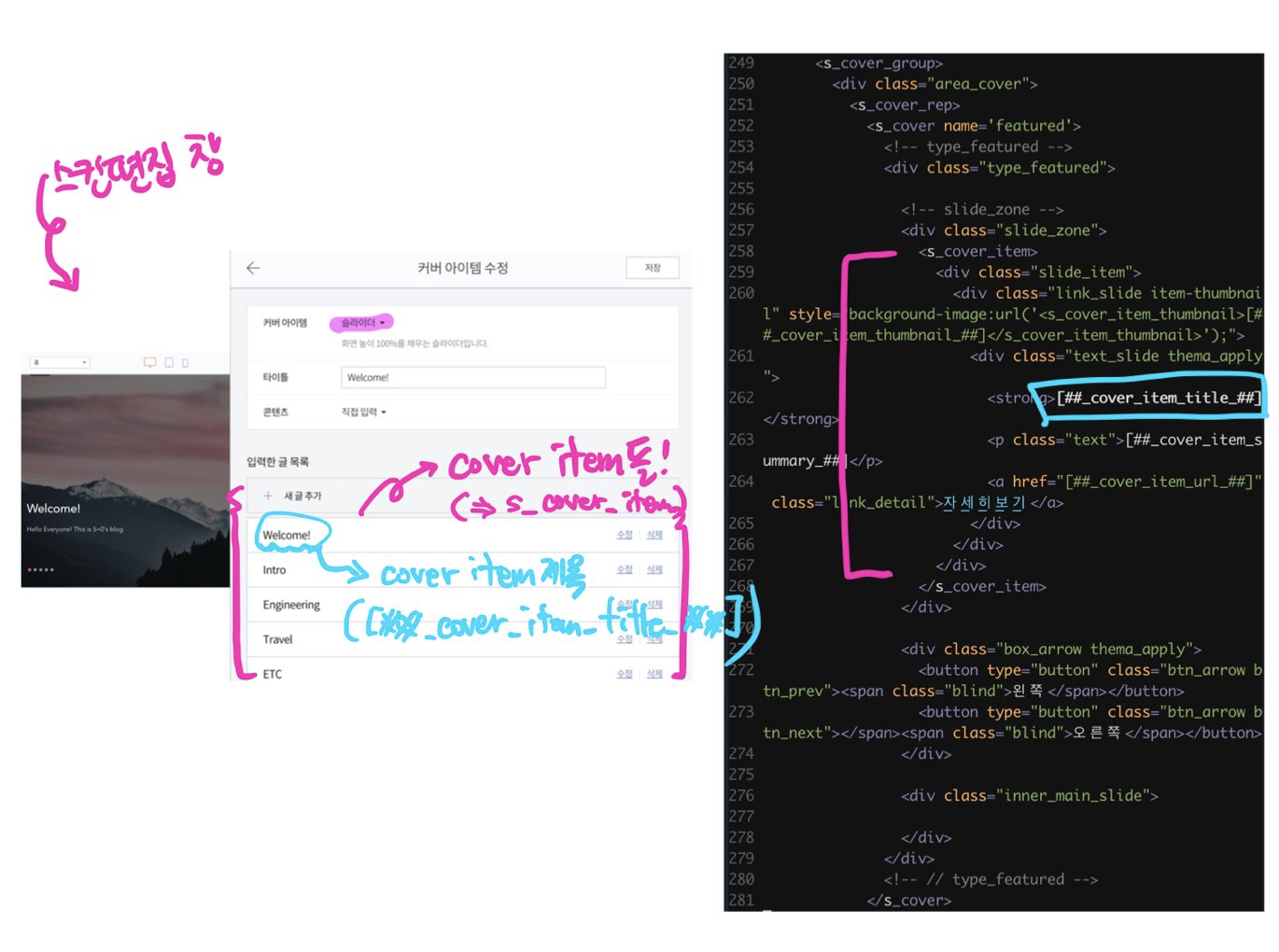Click the [##_cover_item_title_##] code token

click(x=1159, y=398)
